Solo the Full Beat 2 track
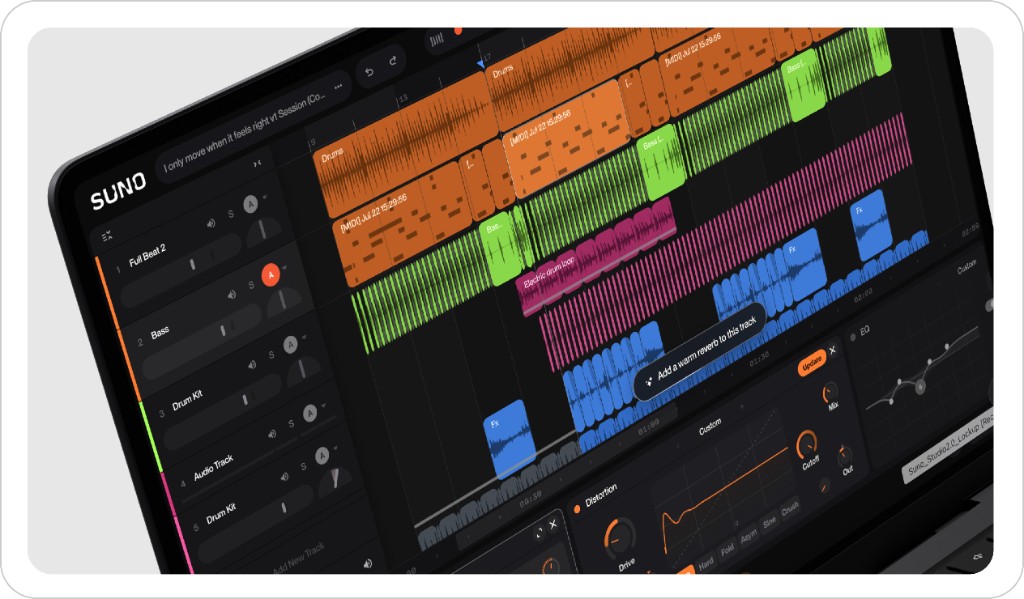The width and height of the screenshot is (1024, 599). [x=231, y=214]
